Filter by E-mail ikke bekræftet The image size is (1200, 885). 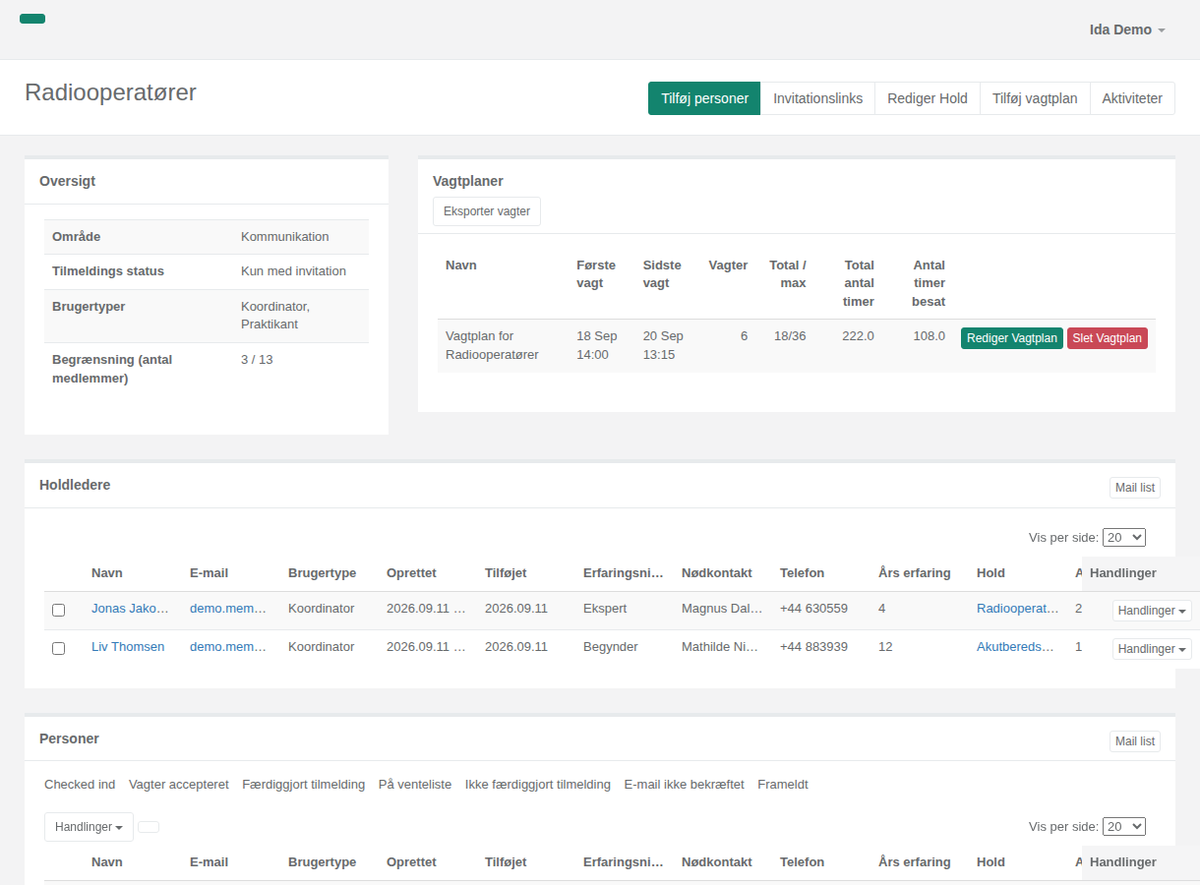[684, 785]
